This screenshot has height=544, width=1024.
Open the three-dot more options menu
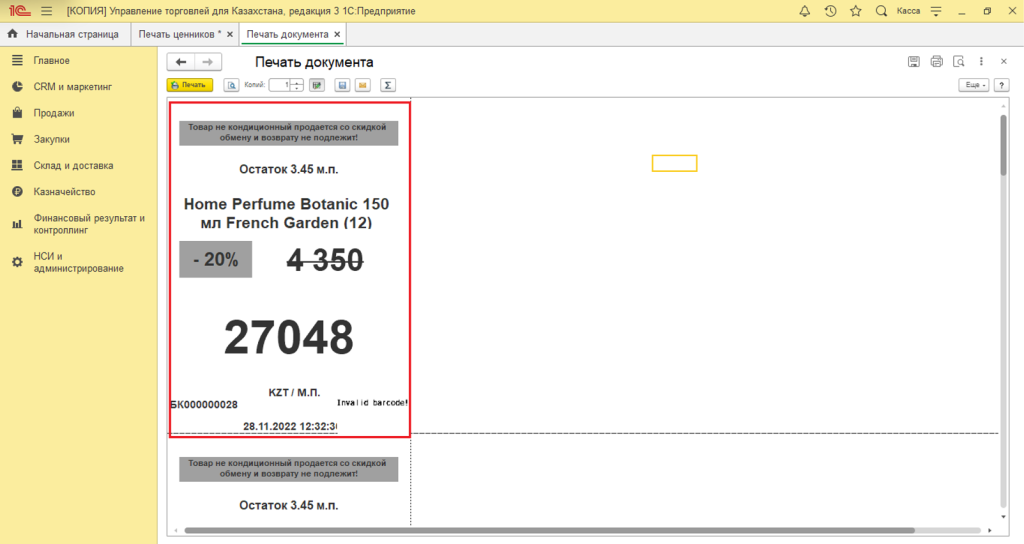click(981, 61)
